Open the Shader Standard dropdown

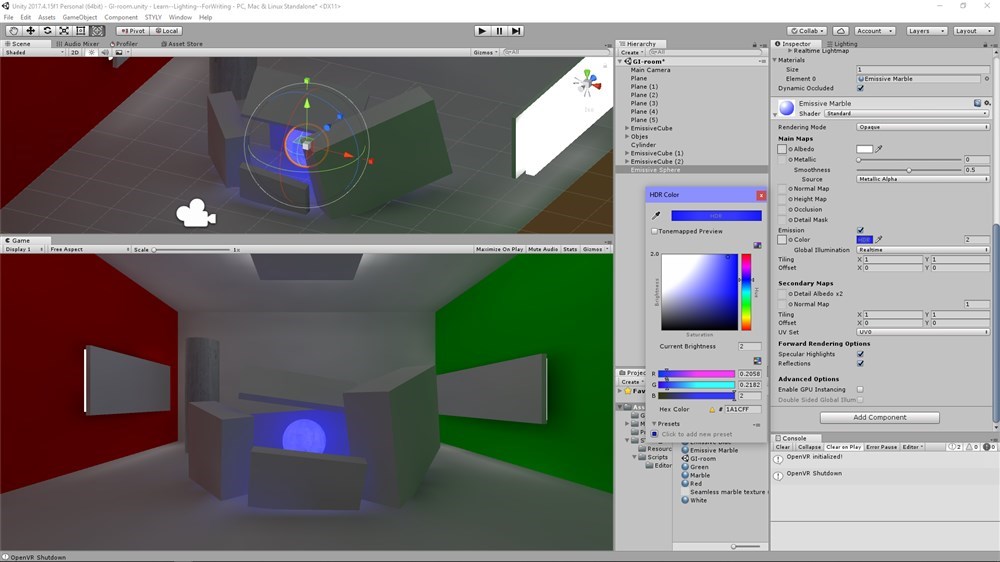tap(906, 113)
